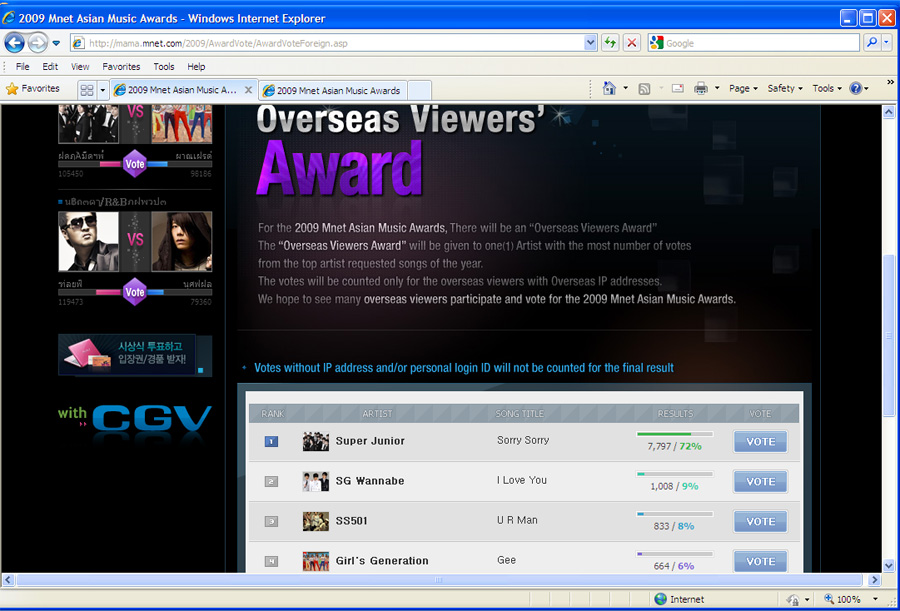The height and width of the screenshot is (611, 900).
Task: Vote for SS501
Action: pos(761,521)
